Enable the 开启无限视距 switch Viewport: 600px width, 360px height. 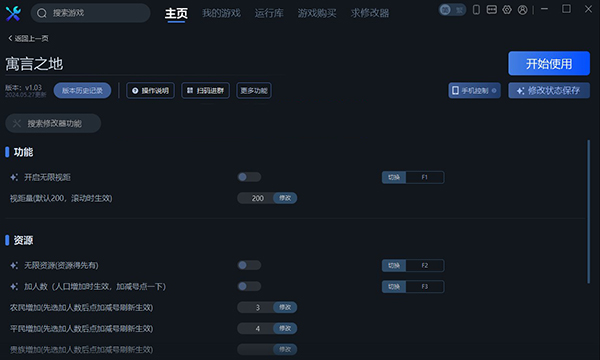[249, 177]
